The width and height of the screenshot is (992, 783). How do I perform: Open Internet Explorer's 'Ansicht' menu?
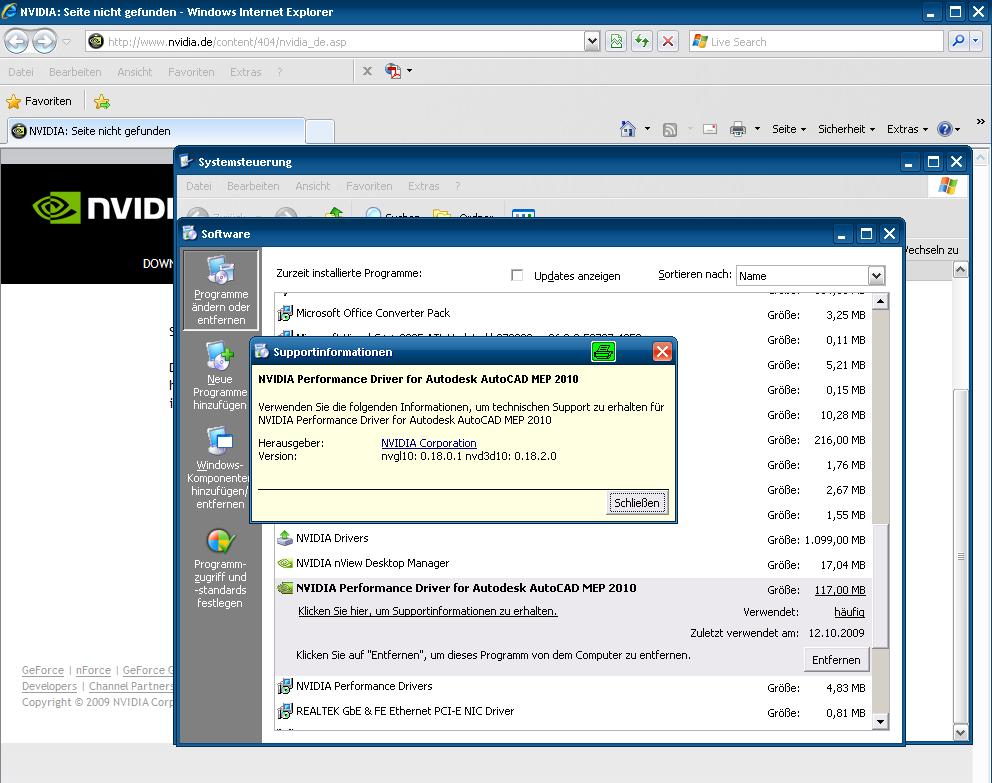[x=135, y=72]
